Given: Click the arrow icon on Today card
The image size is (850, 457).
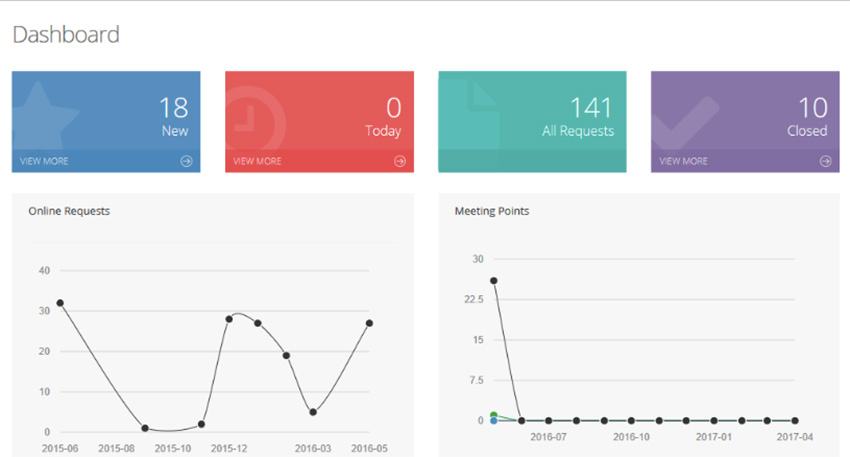Looking at the screenshot, I should (x=400, y=161).
